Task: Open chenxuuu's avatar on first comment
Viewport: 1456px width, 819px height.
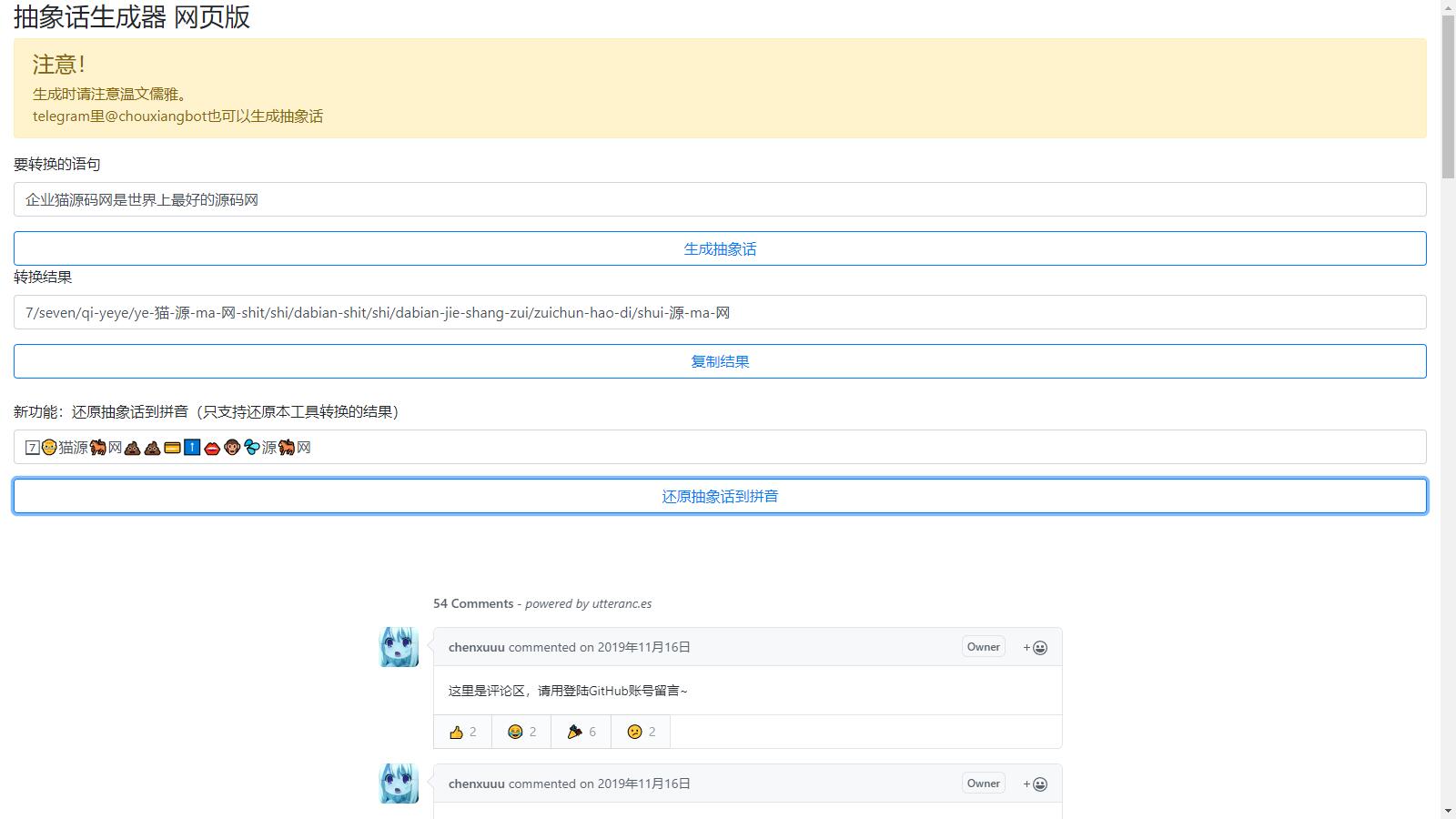Action: [399, 647]
